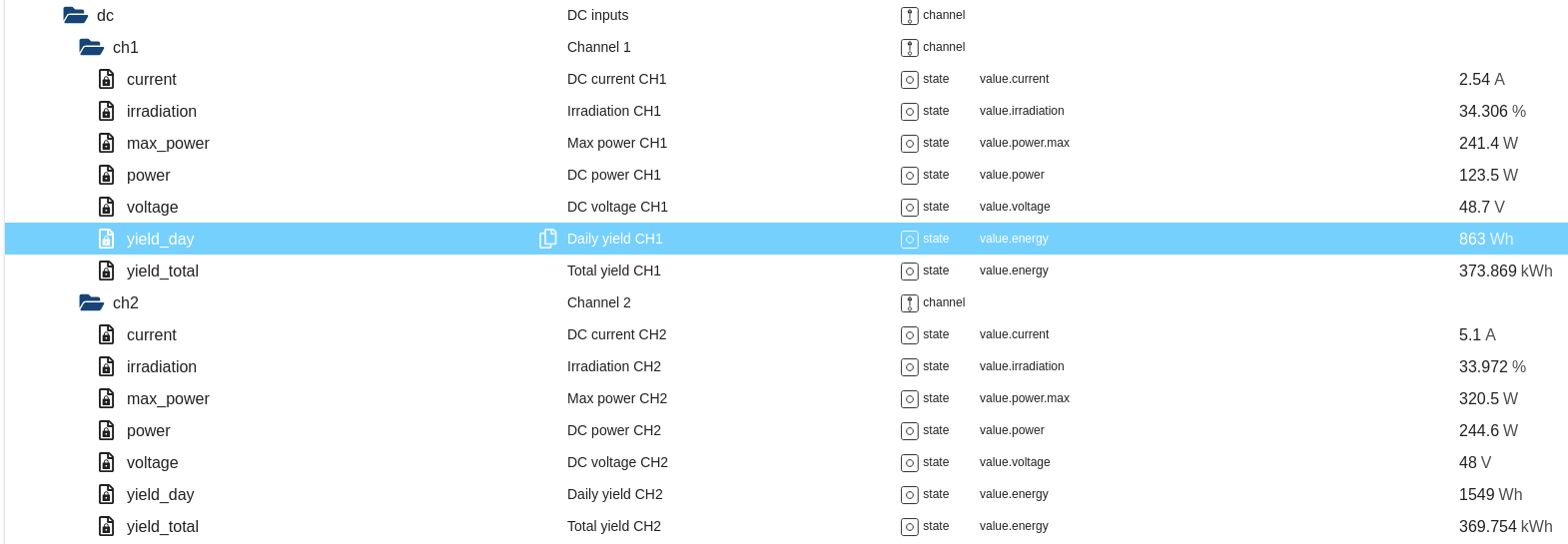Click the state icon in the Irradiation CH2 row
The width and height of the screenshot is (1568, 544).
coord(909,367)
